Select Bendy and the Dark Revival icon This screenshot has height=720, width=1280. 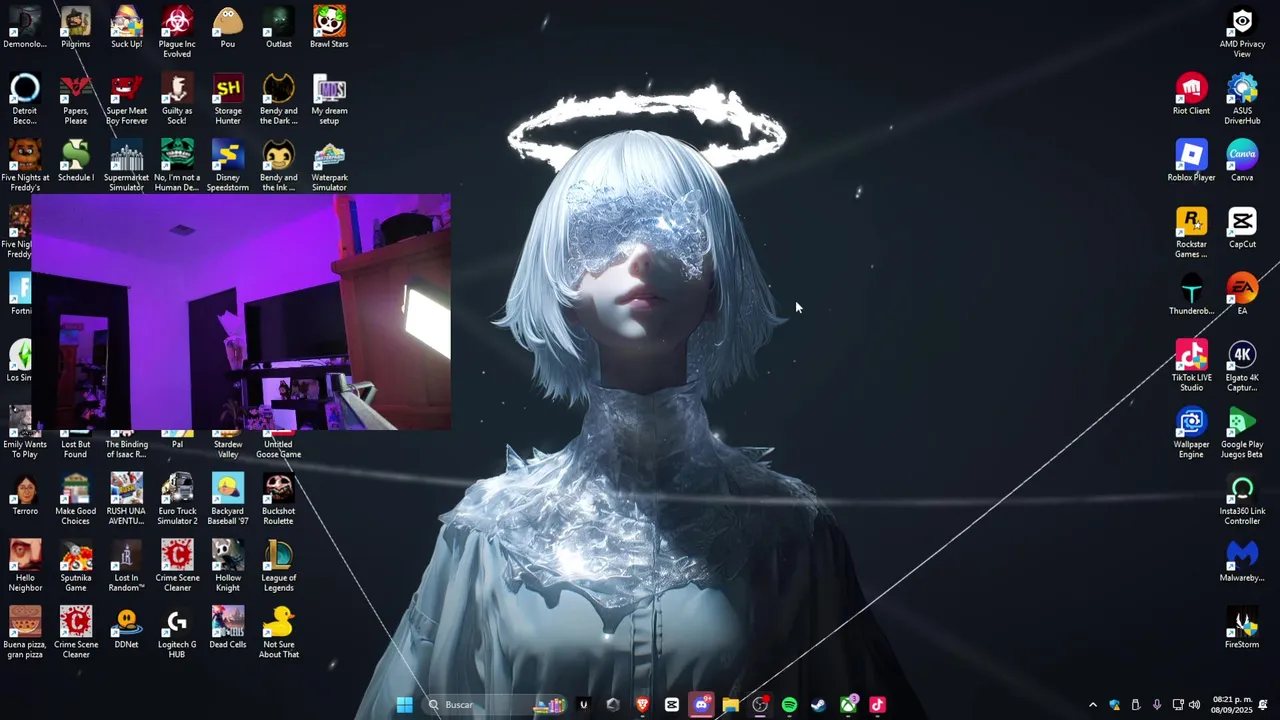tap(279, 99)
